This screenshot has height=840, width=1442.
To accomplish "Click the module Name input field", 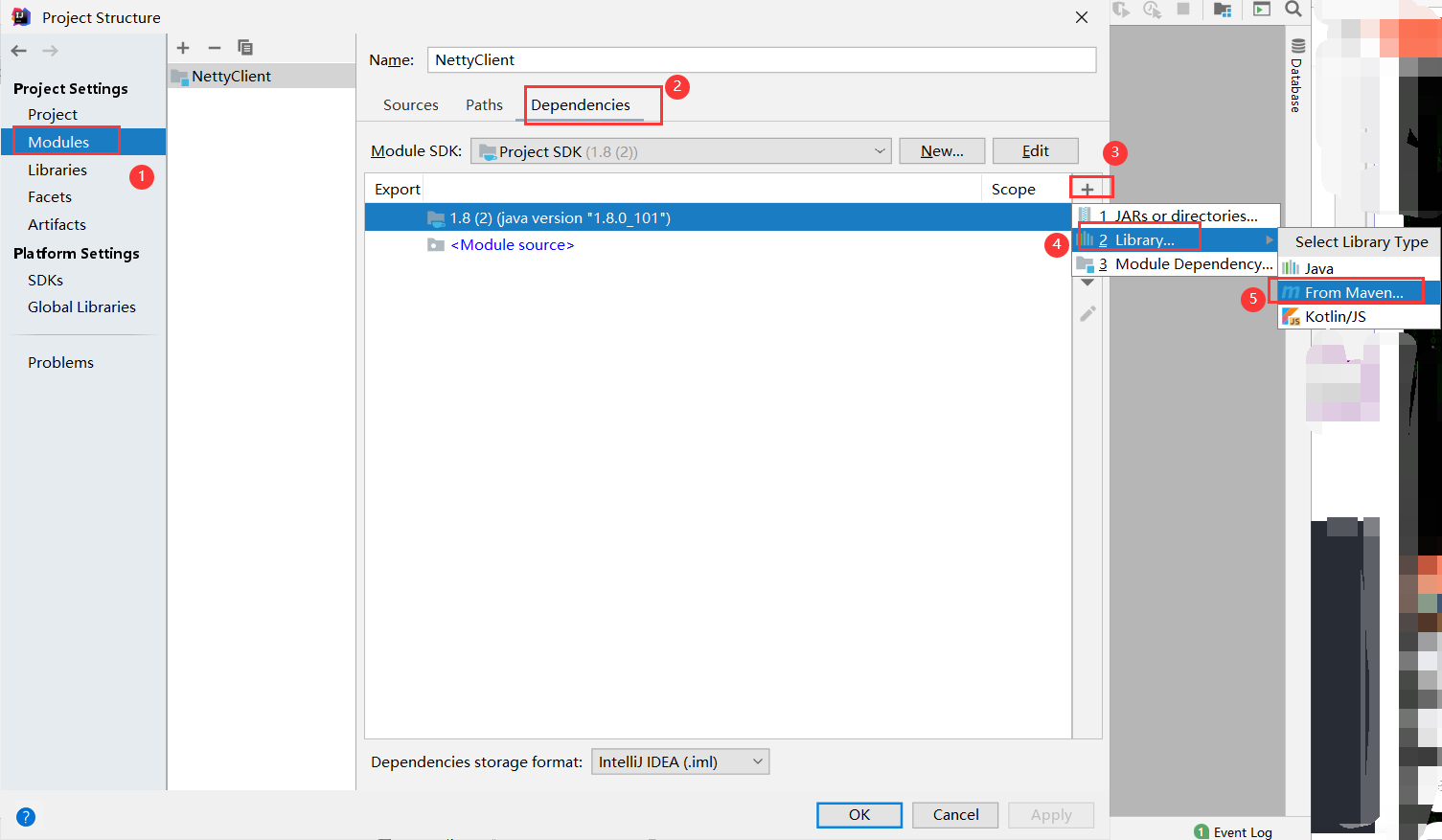I will [x=762, y=59].
